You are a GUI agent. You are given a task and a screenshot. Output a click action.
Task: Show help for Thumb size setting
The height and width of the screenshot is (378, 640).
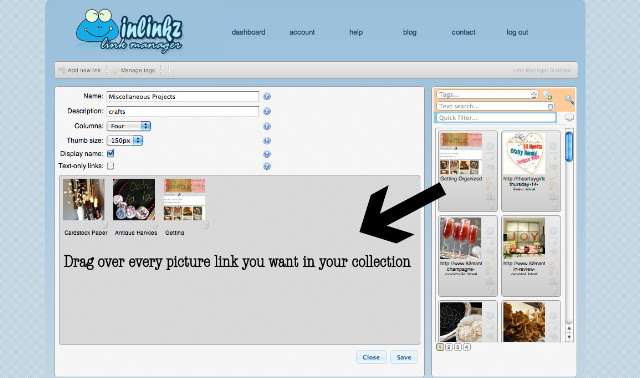(x=267, y=141)
